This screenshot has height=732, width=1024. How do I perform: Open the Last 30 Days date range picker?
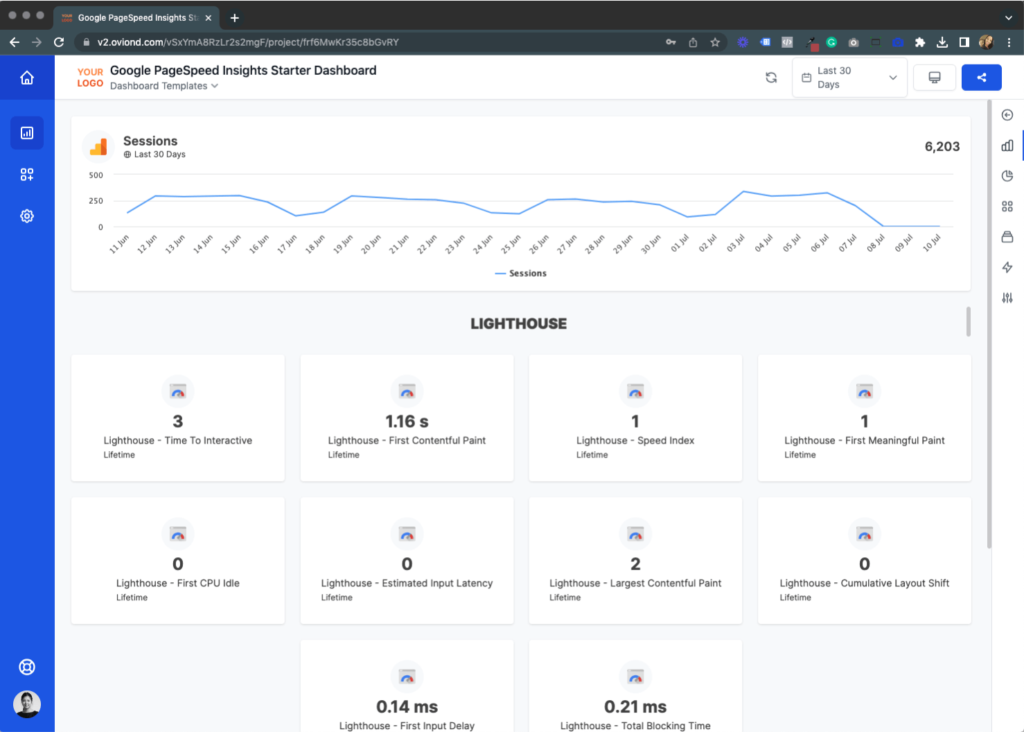[x=849, y=78]
